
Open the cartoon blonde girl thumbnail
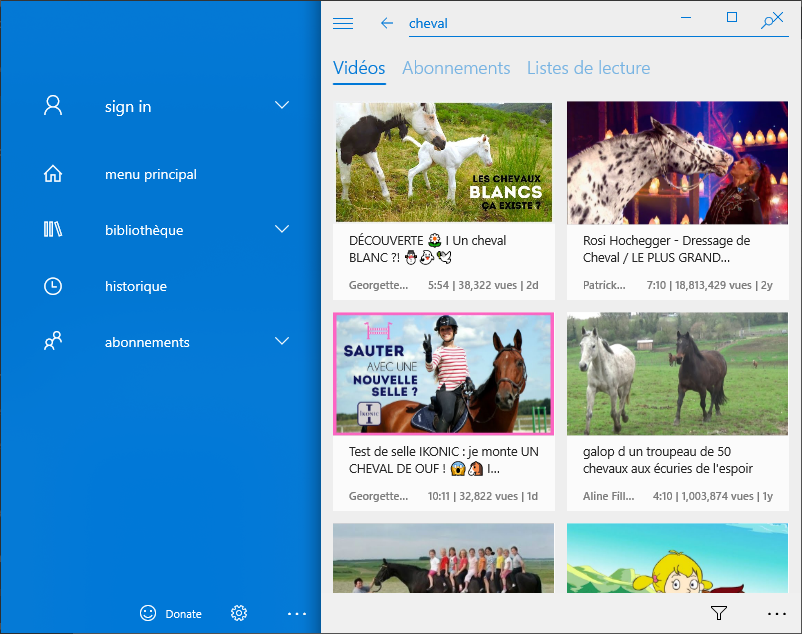pyautogui.click(x=677, y=558)
